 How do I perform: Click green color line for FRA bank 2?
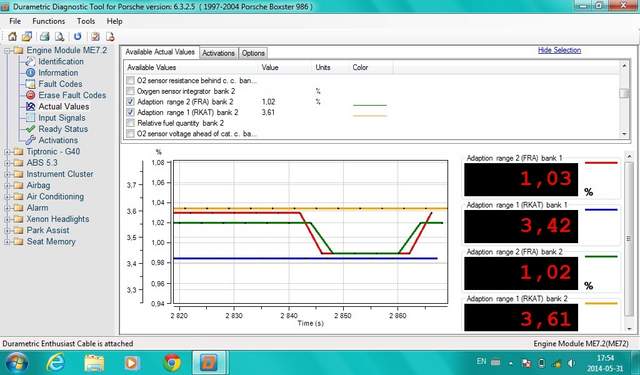(x=369, y=105)
